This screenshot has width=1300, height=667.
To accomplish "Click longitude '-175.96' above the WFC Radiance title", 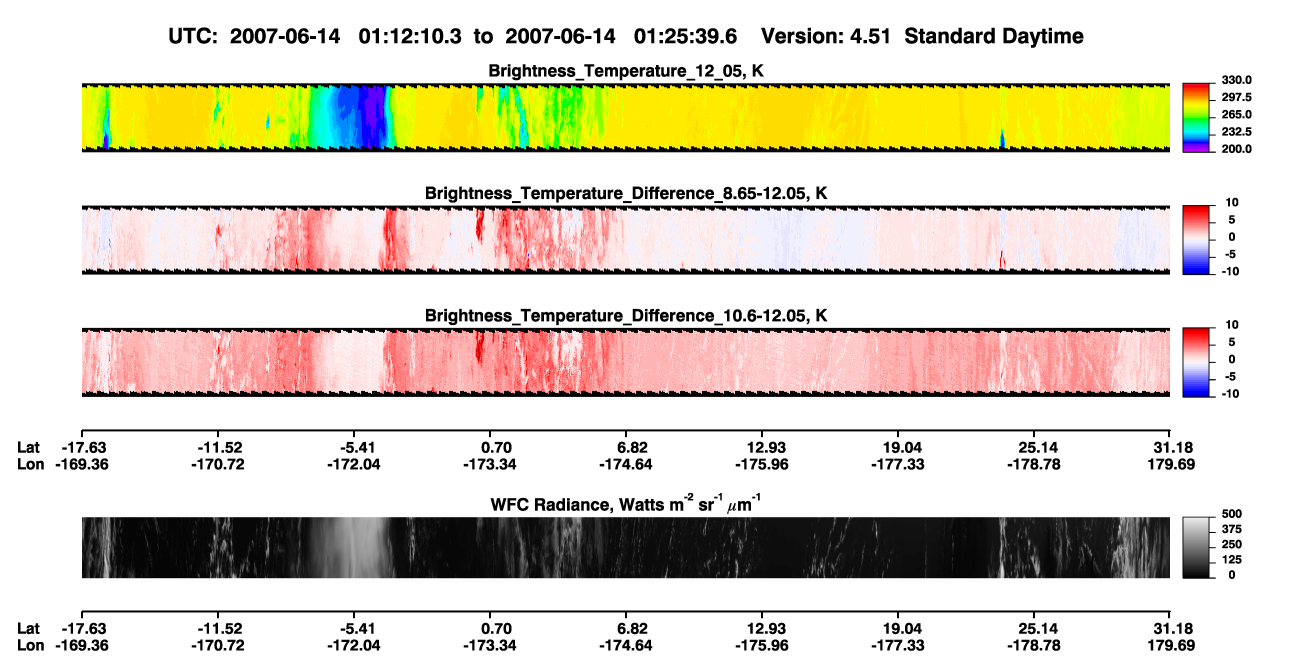I will pos(762,465).
